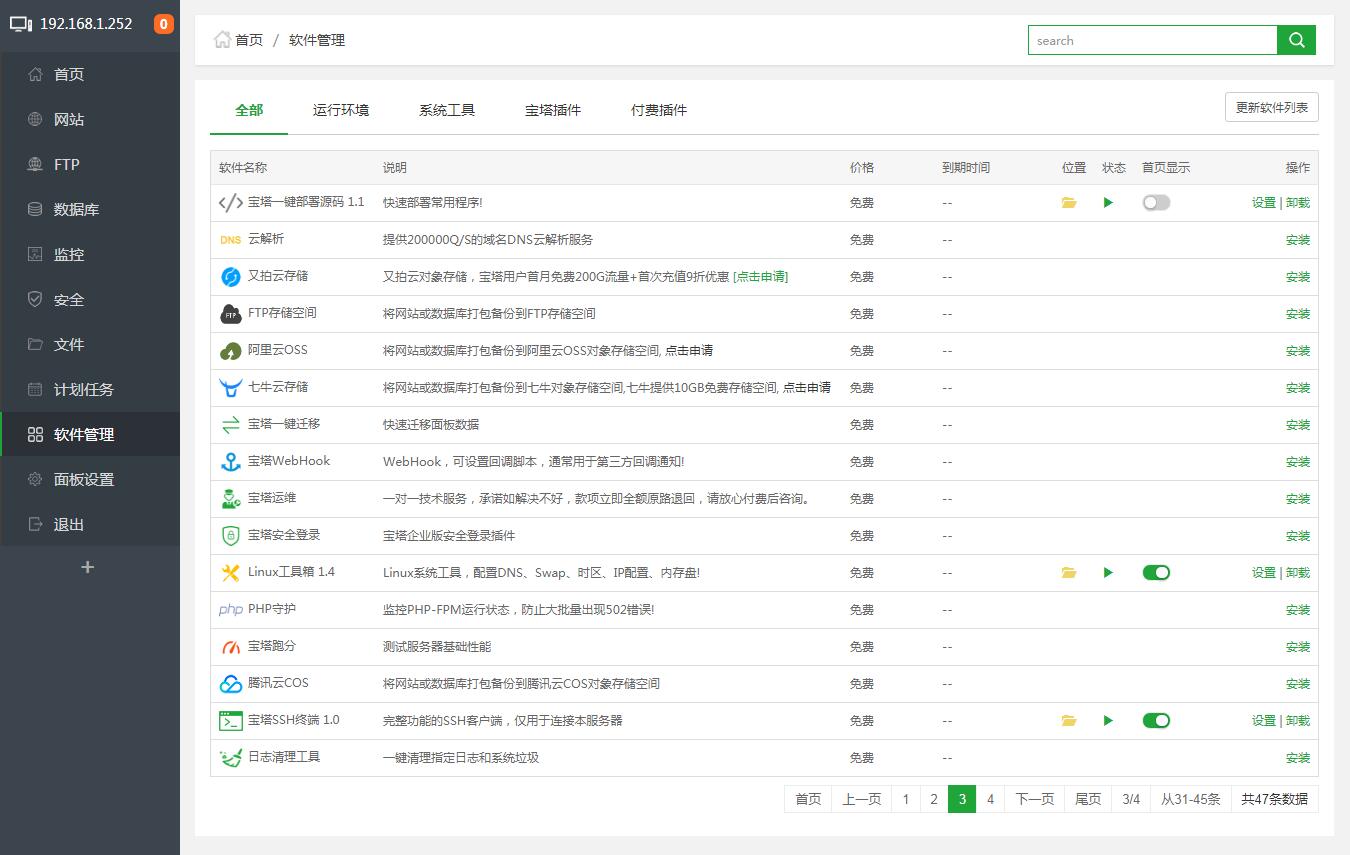The image size is (1350, 855).
Task: Click the home icon in breadcrumb
Action: click(x=222, y=40)
